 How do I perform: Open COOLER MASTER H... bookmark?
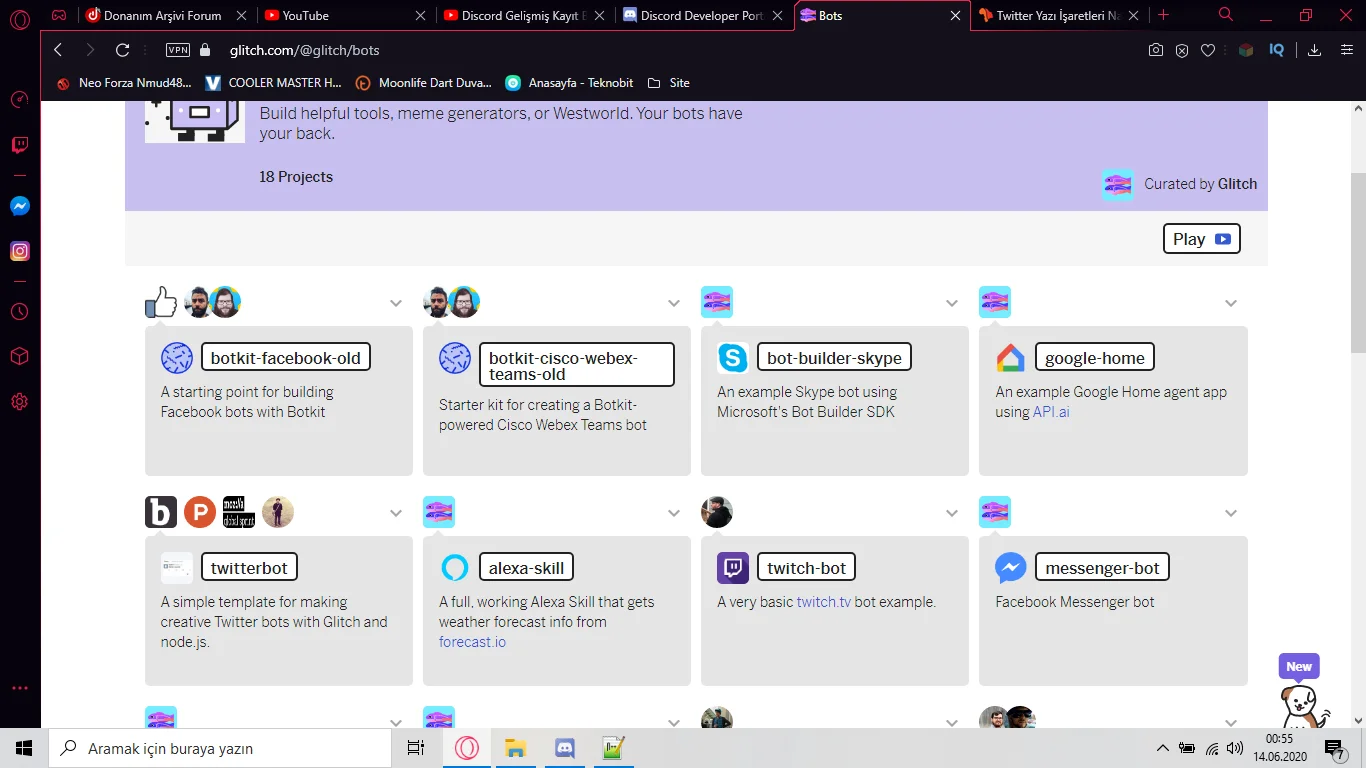273,83
